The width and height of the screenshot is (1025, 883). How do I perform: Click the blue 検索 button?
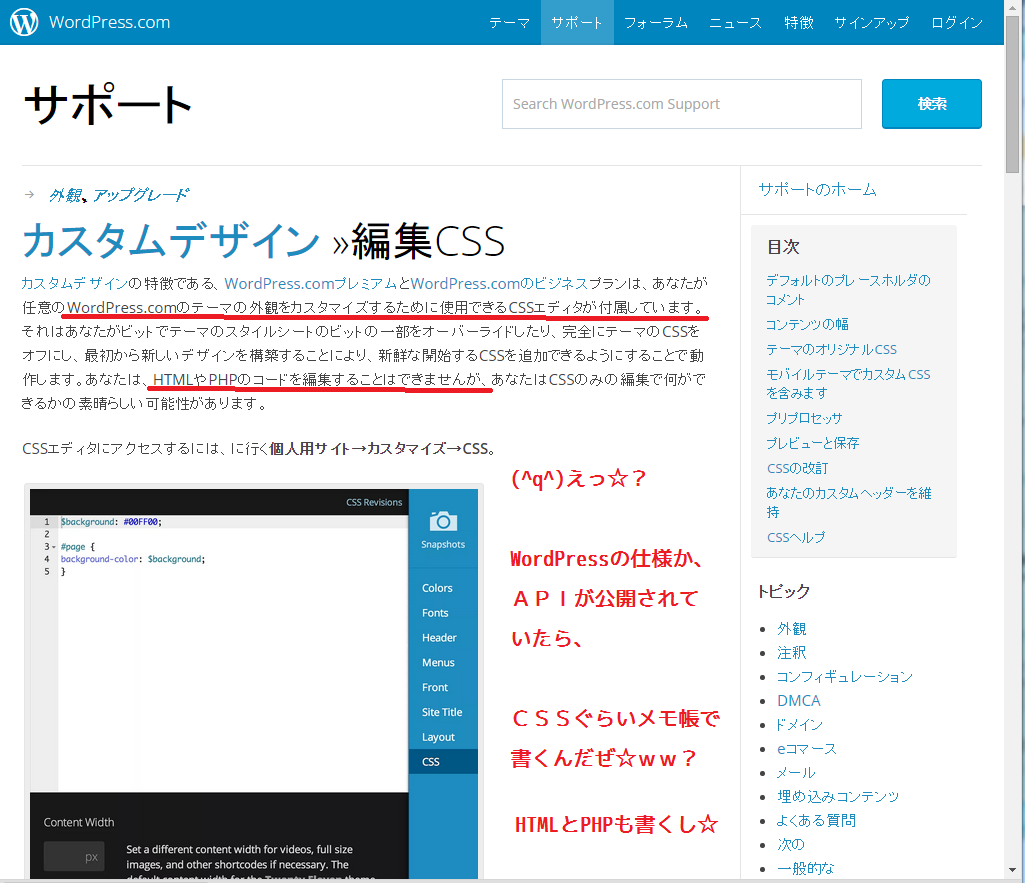tap(932, 104)
